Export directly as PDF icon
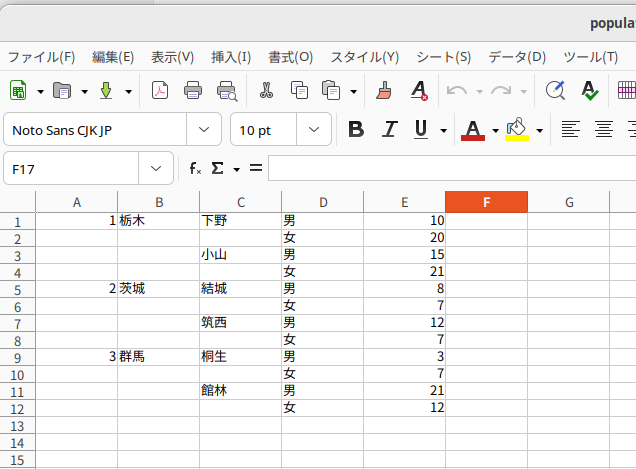Image resolution: width=636 pixels, height=469 pixels. 160,90
